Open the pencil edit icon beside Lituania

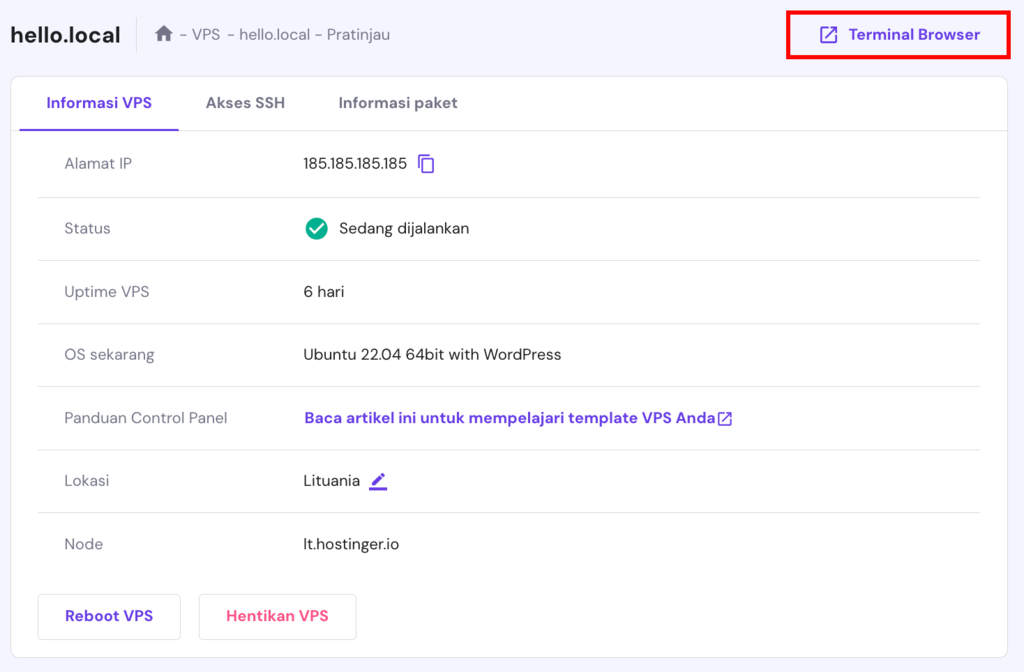pyautogui.click(x=378, y=481)
